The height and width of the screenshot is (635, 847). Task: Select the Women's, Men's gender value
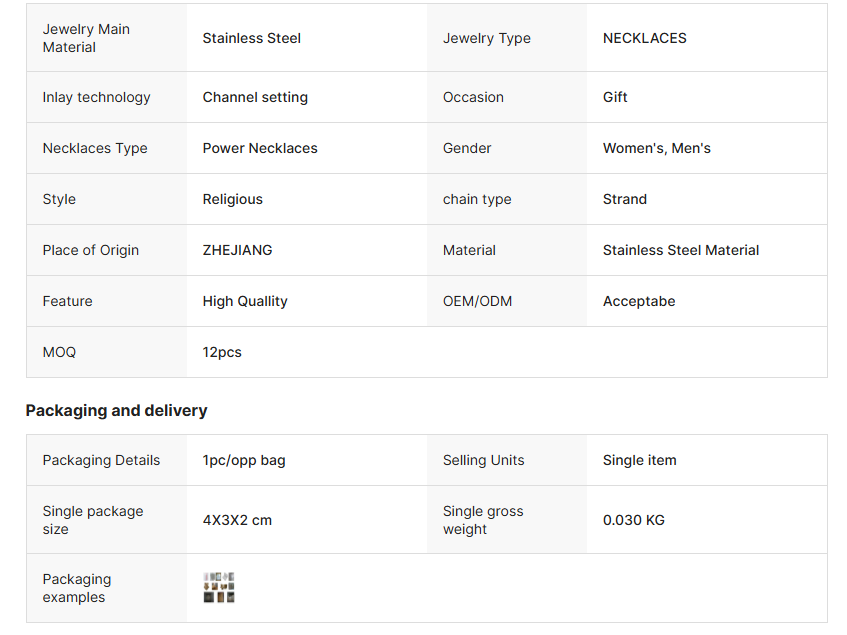(656, 148)
